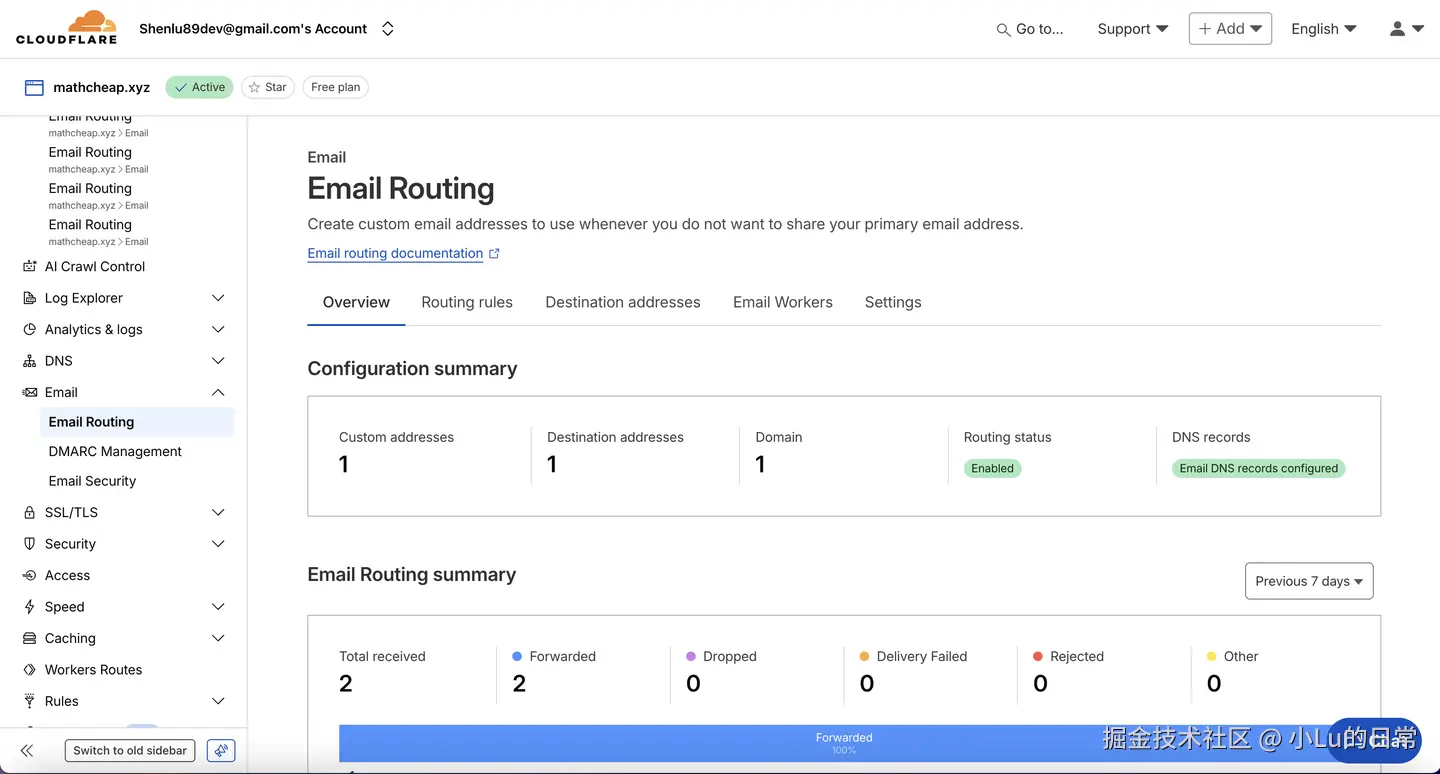Open Email routing documentation link

tap(396, 253)
